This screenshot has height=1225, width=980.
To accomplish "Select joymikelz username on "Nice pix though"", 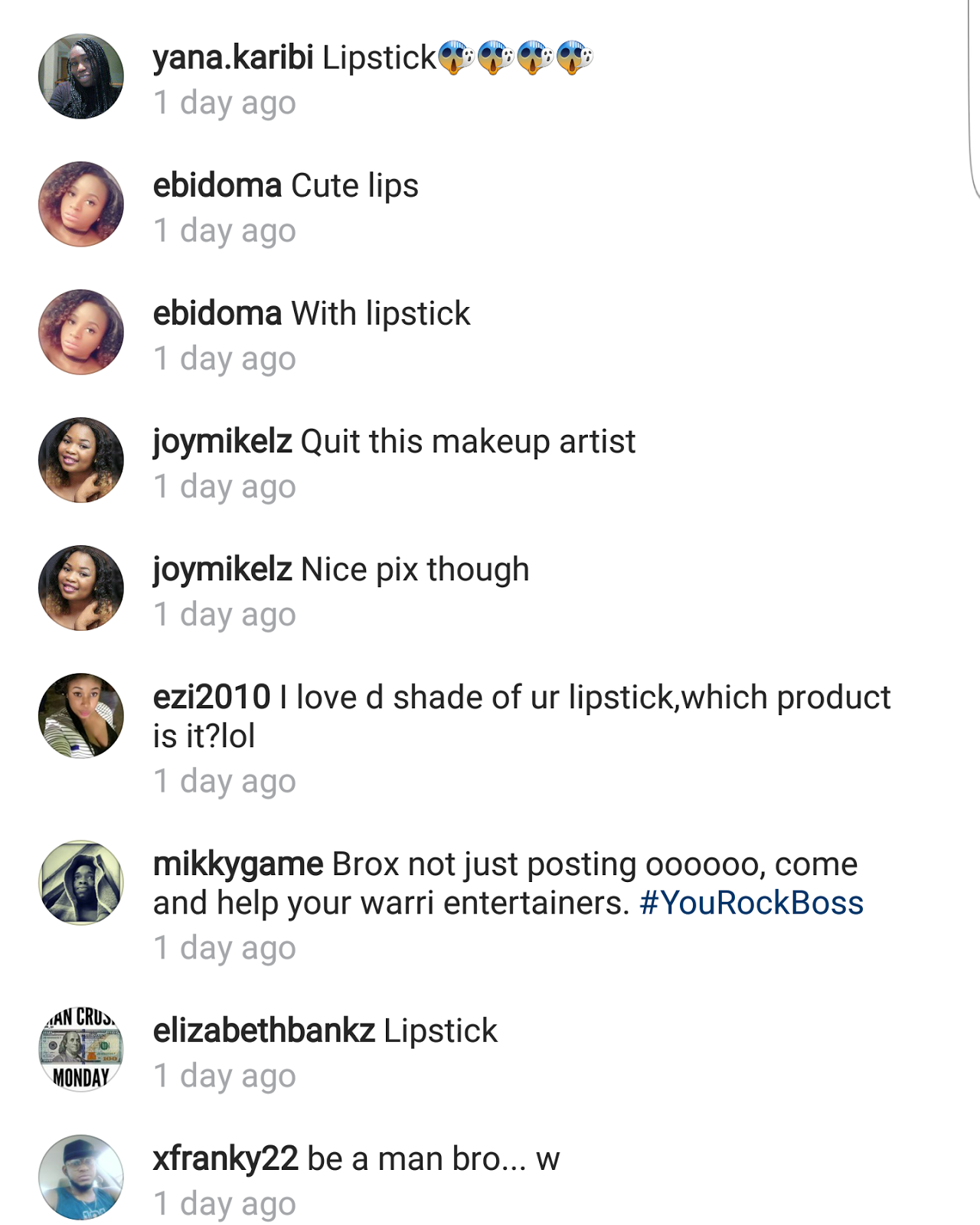I will tap(222, 570).
